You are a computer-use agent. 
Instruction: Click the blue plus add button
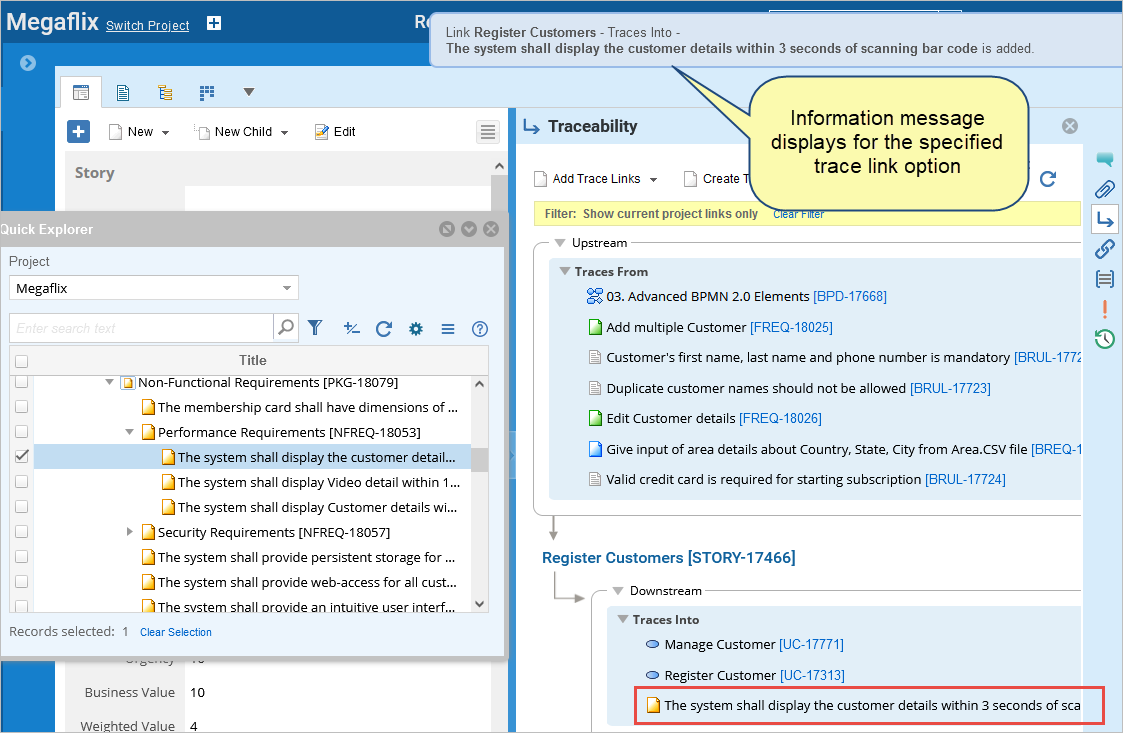(79, 131)
